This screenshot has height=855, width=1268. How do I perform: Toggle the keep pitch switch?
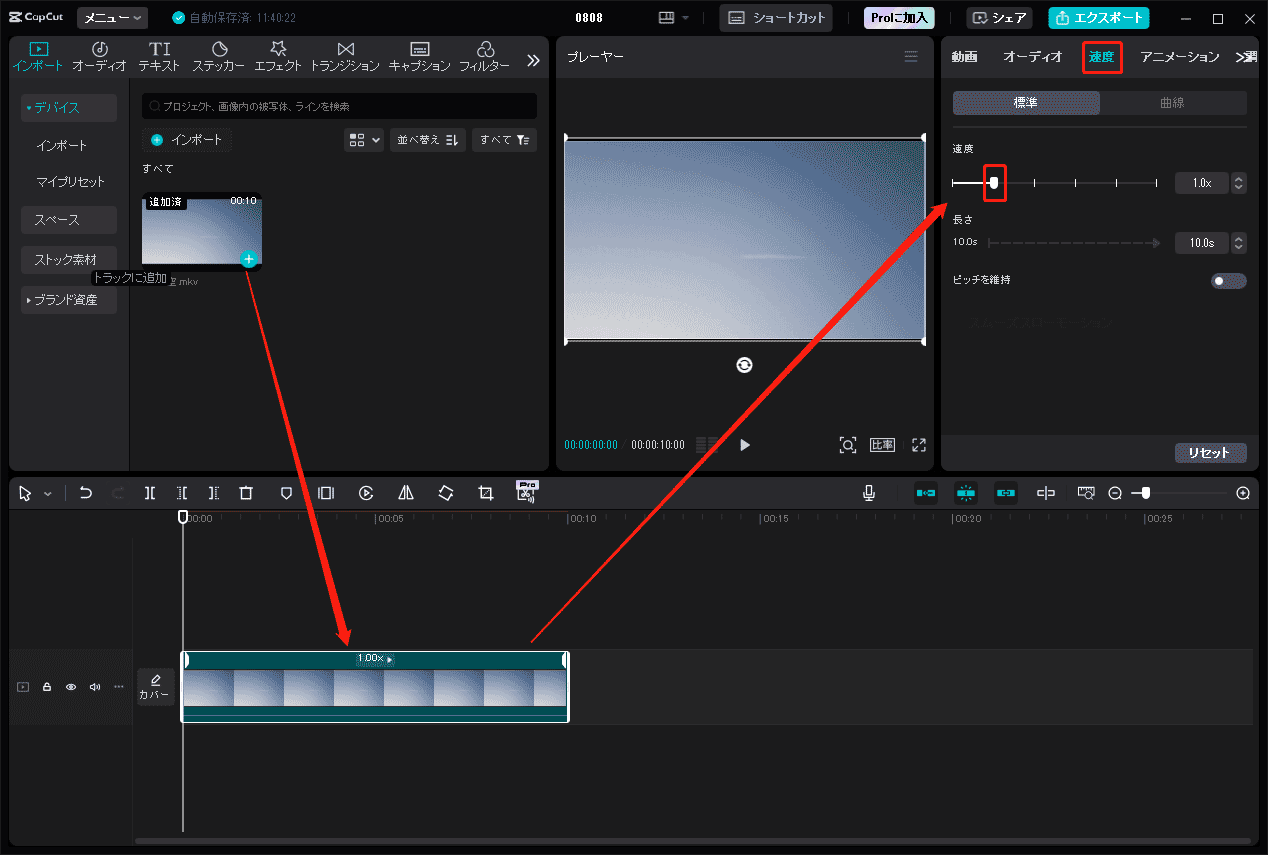coord(1228,281)
